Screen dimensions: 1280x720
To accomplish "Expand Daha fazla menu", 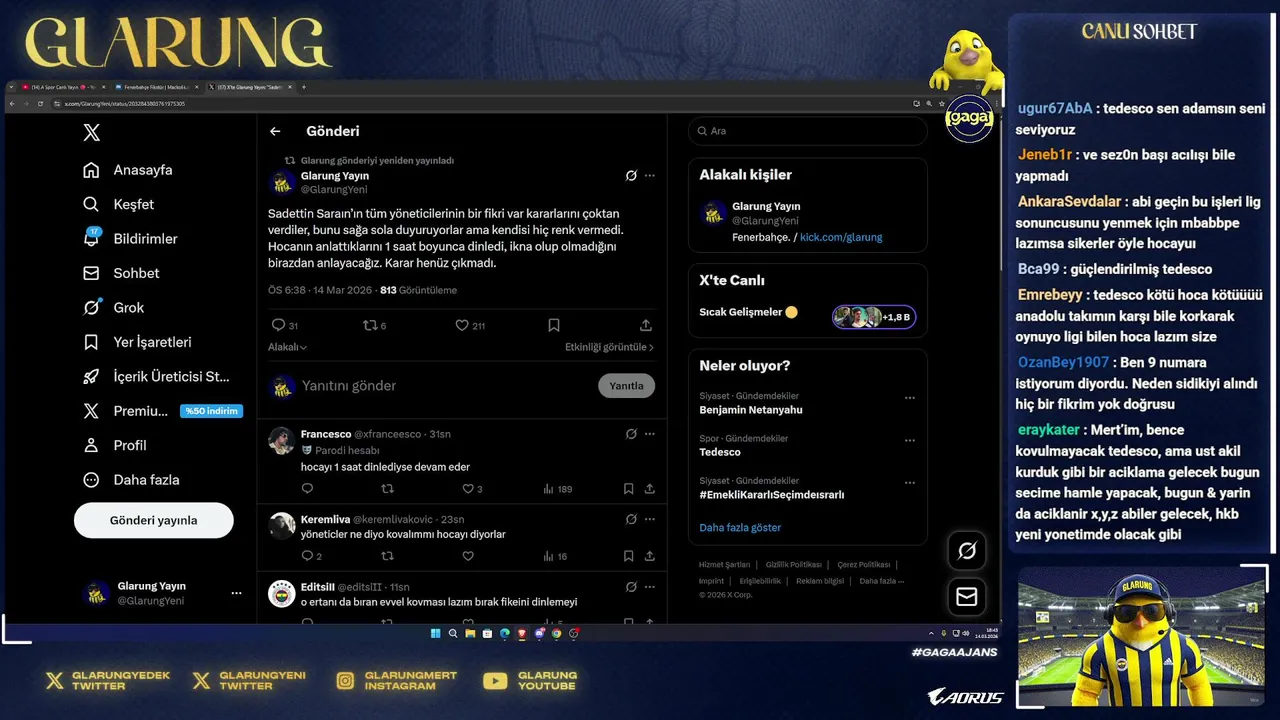I will point(131,480).
